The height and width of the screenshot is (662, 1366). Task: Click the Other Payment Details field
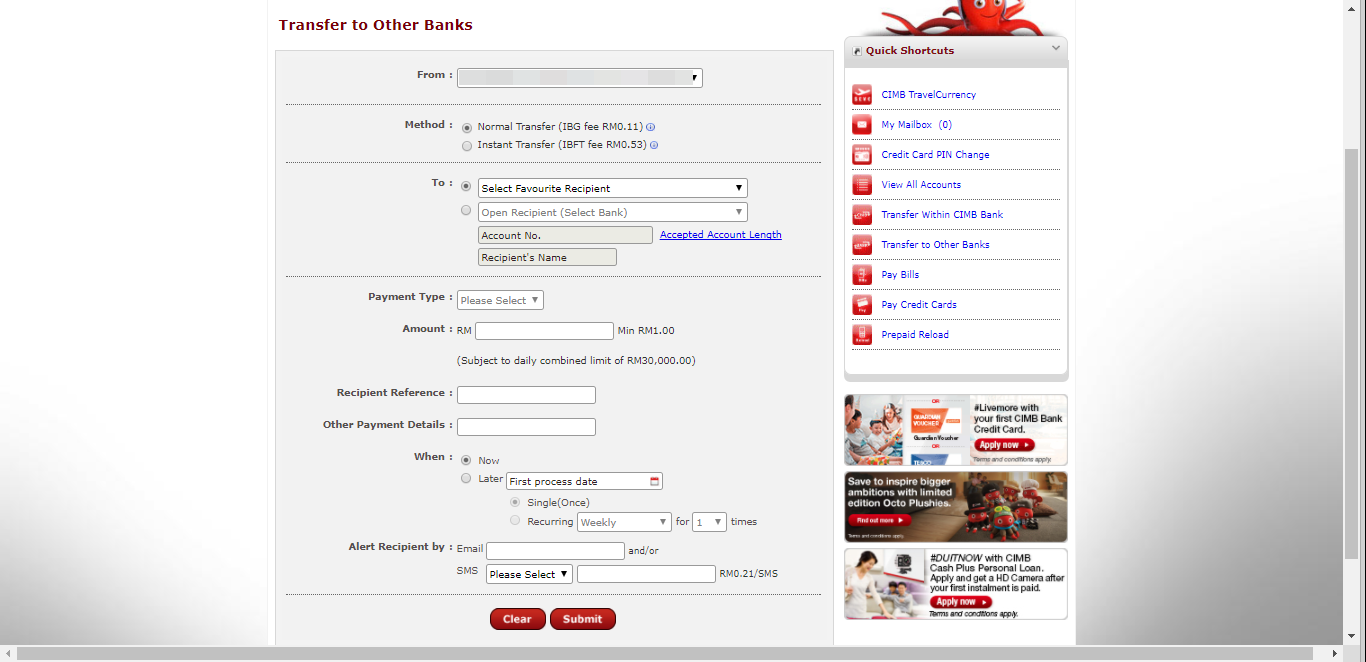[x=526, y=427]
